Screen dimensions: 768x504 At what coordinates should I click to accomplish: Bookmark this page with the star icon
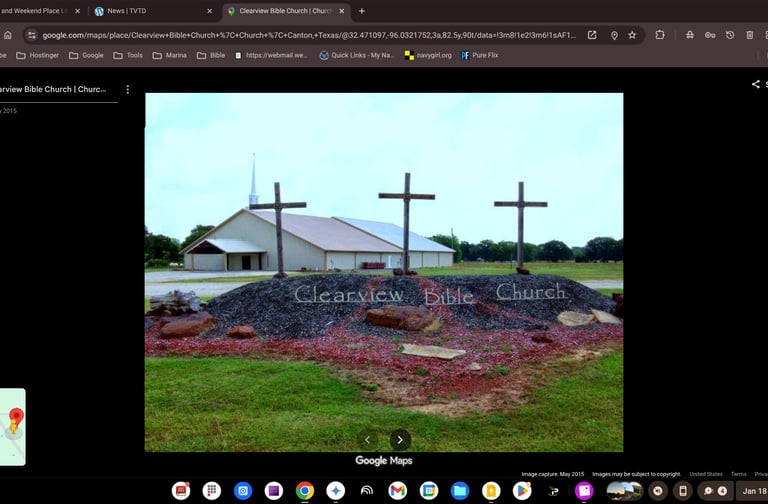632,35
